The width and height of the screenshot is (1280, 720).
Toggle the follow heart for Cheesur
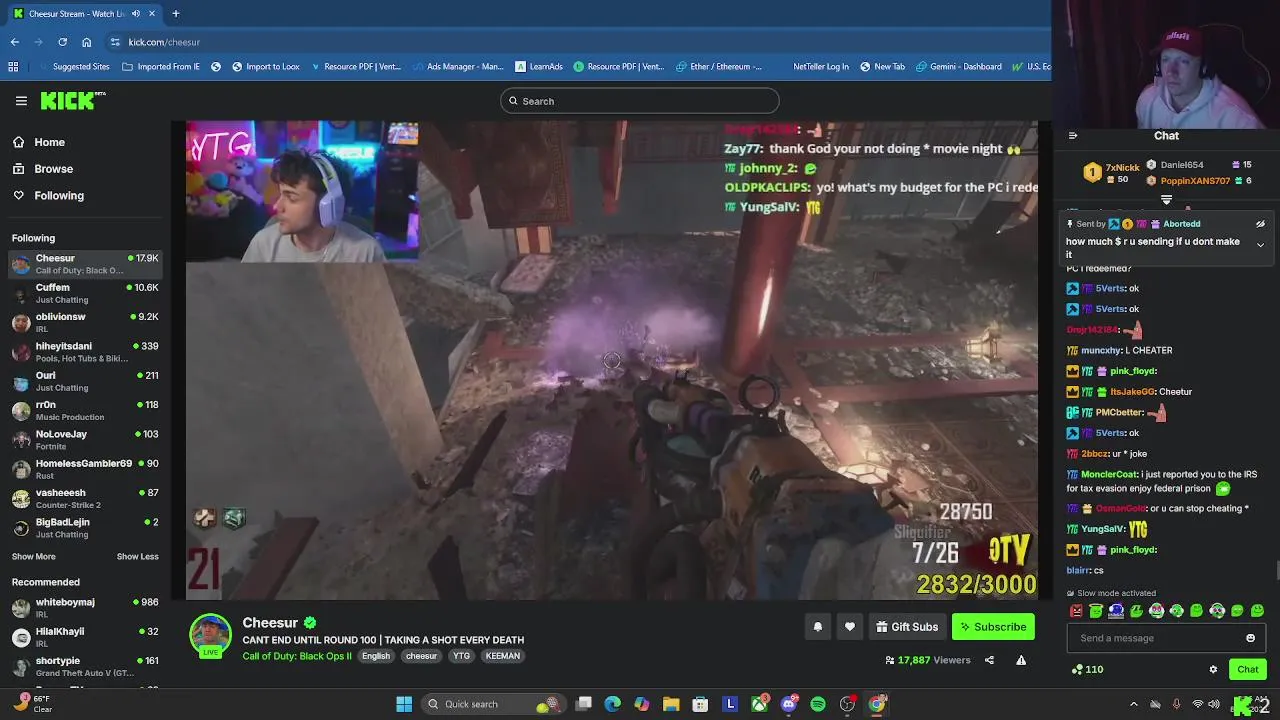pyautogui.click(x=849, y=627)
